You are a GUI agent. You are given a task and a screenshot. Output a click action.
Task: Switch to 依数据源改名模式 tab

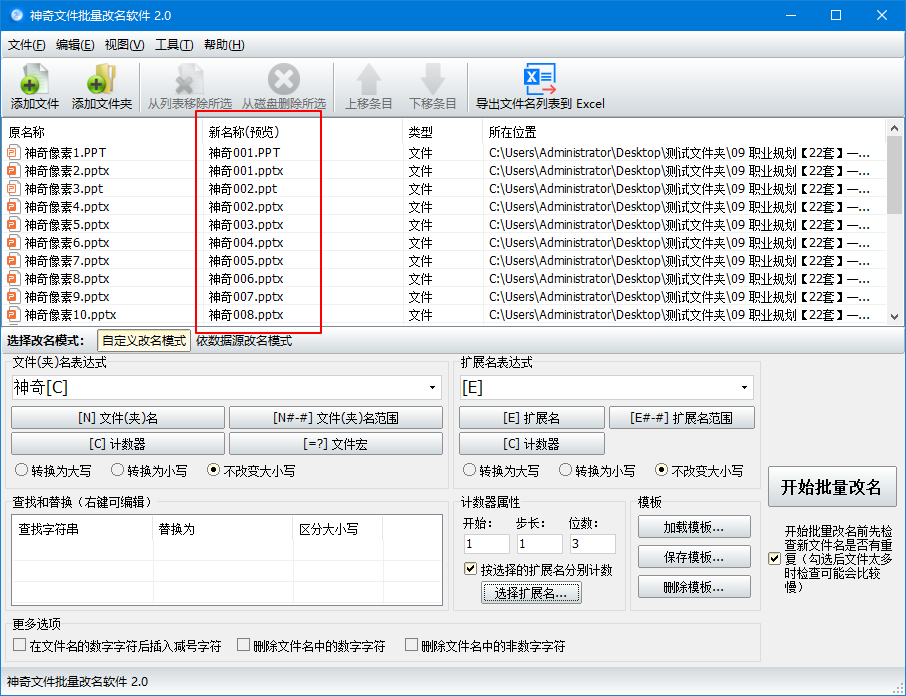244,341
